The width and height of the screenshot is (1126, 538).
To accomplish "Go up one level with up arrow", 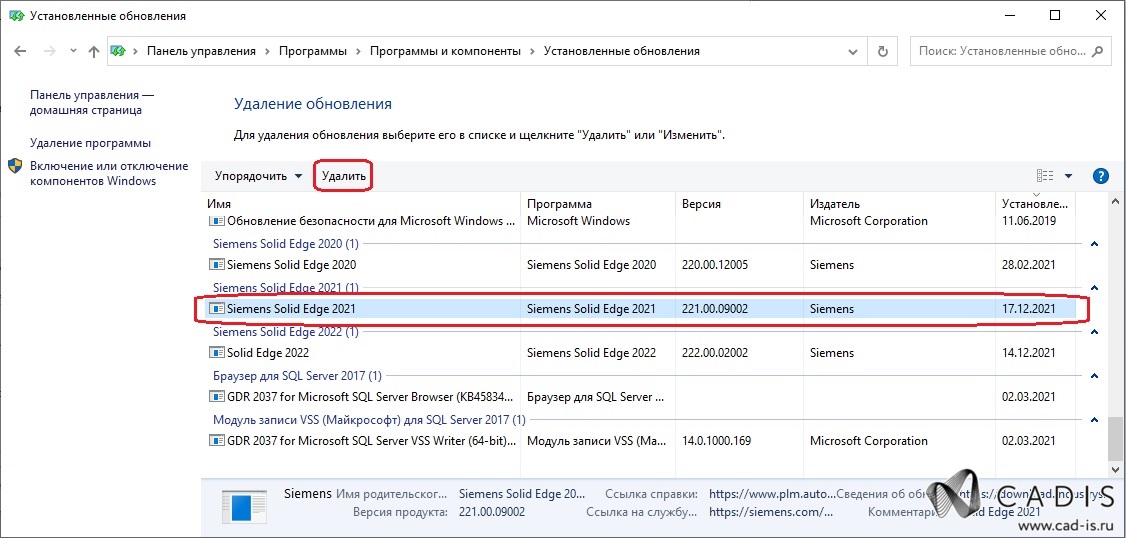I will (93, 51).
